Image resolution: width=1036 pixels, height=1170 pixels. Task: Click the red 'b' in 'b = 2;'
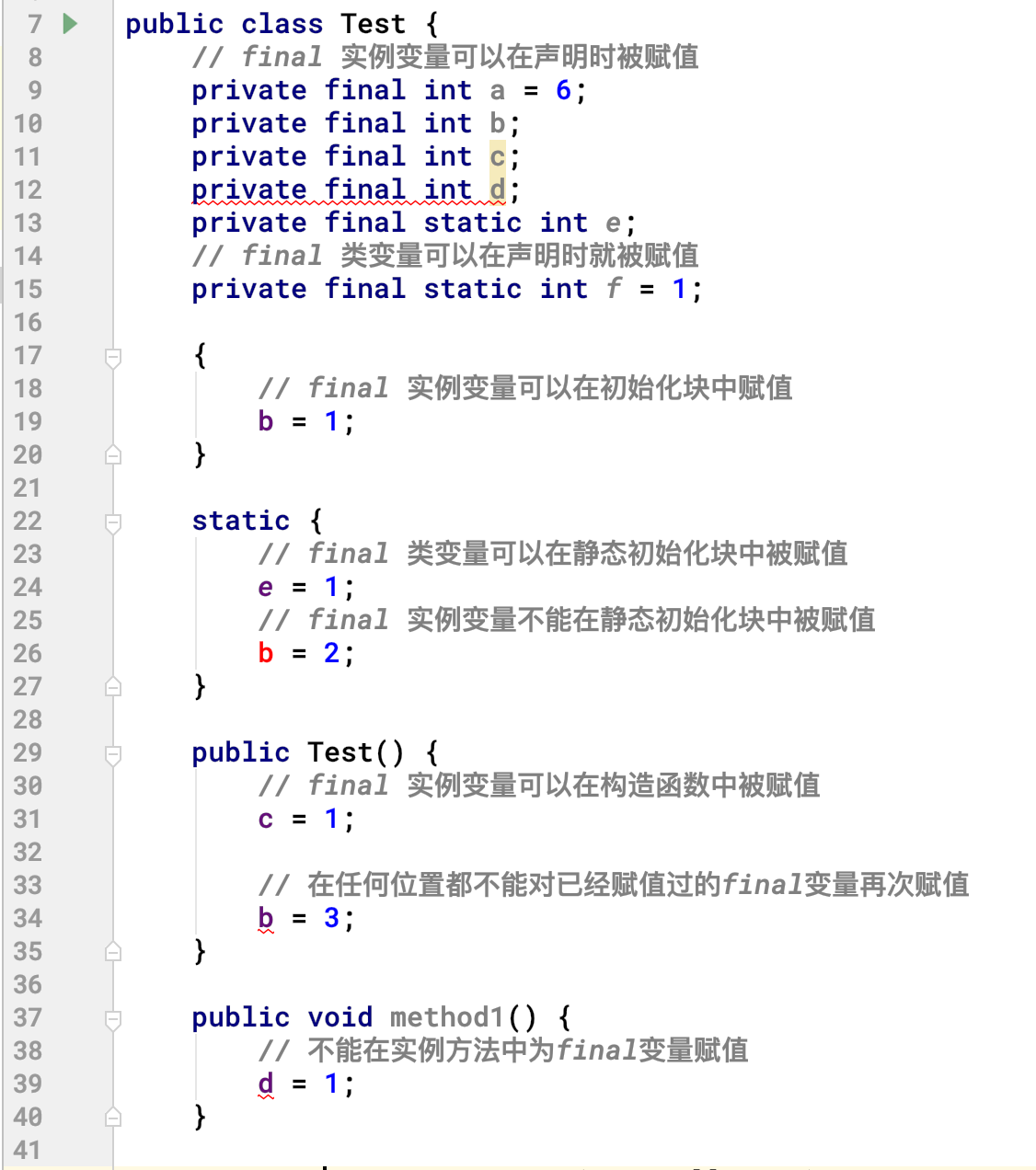tap(265, 653)
